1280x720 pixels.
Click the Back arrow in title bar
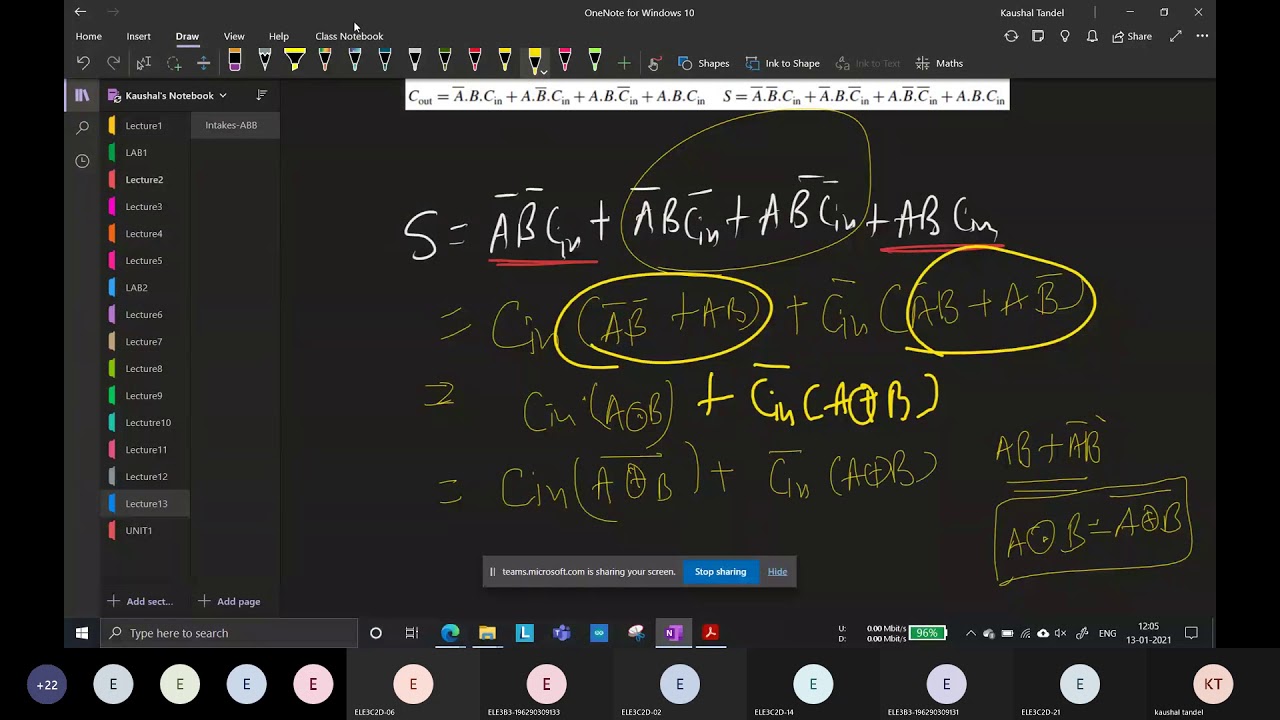[80, 12]
